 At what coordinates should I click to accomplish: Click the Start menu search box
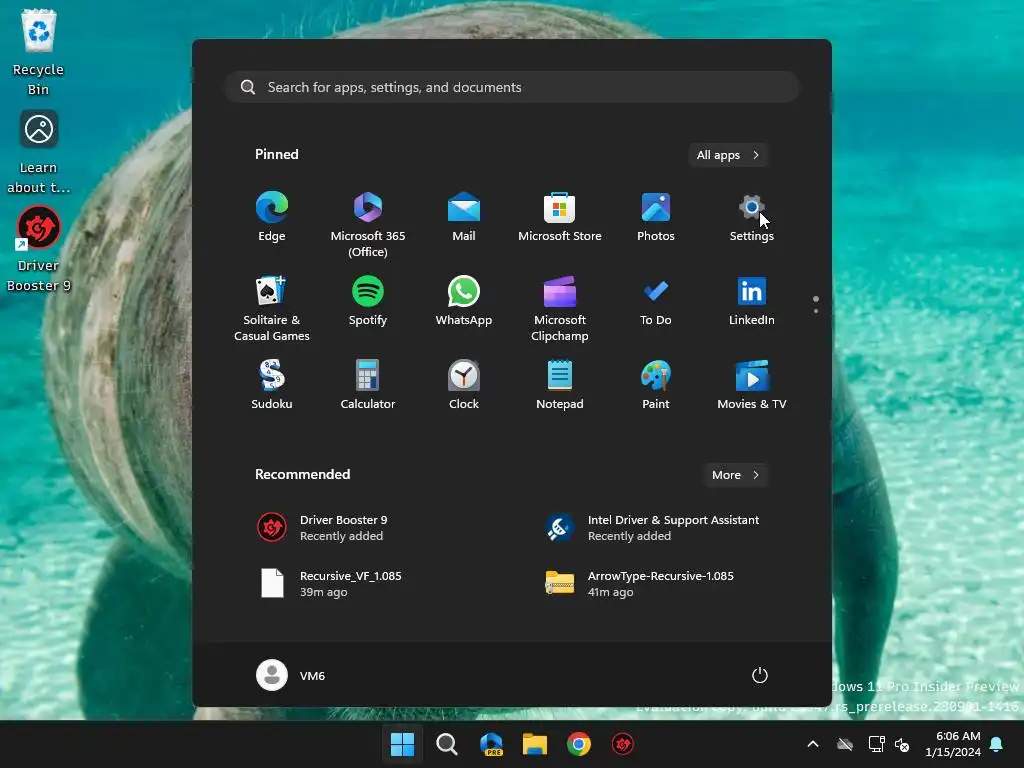pos(512,88)
